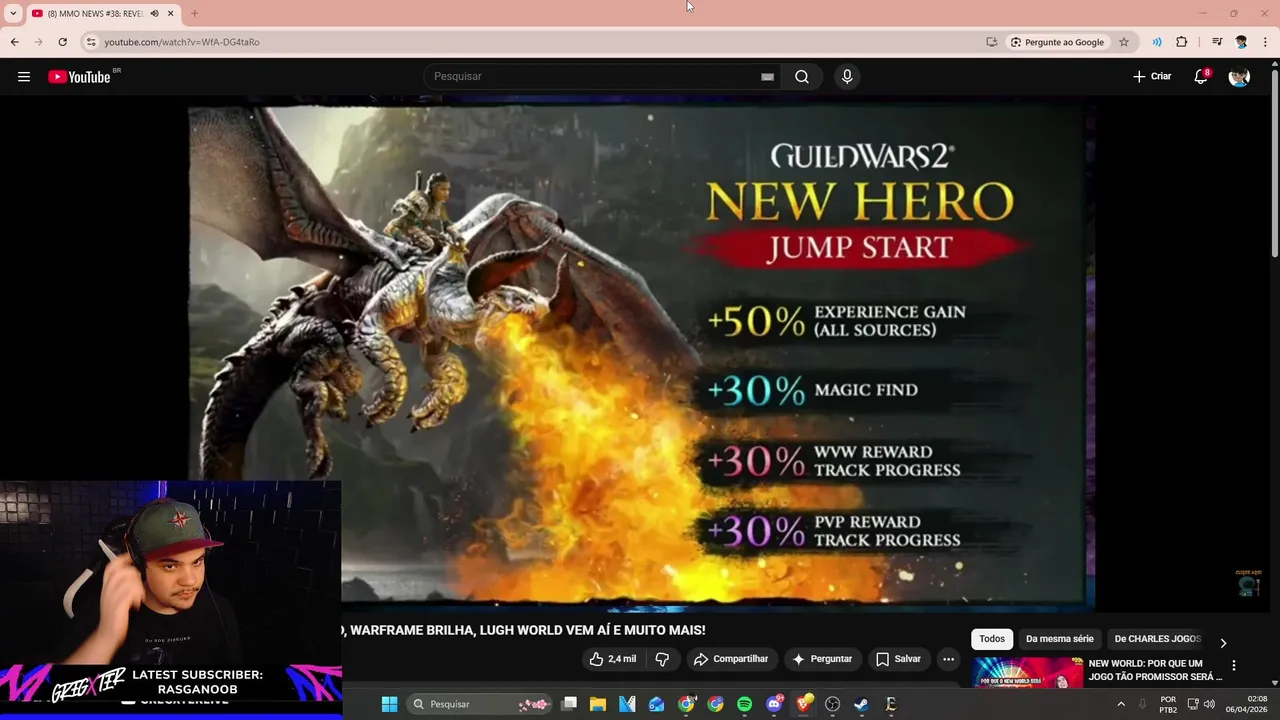1280x720 pixels.
Task: Install app icon in address bar
Action: tap(991, 42)
